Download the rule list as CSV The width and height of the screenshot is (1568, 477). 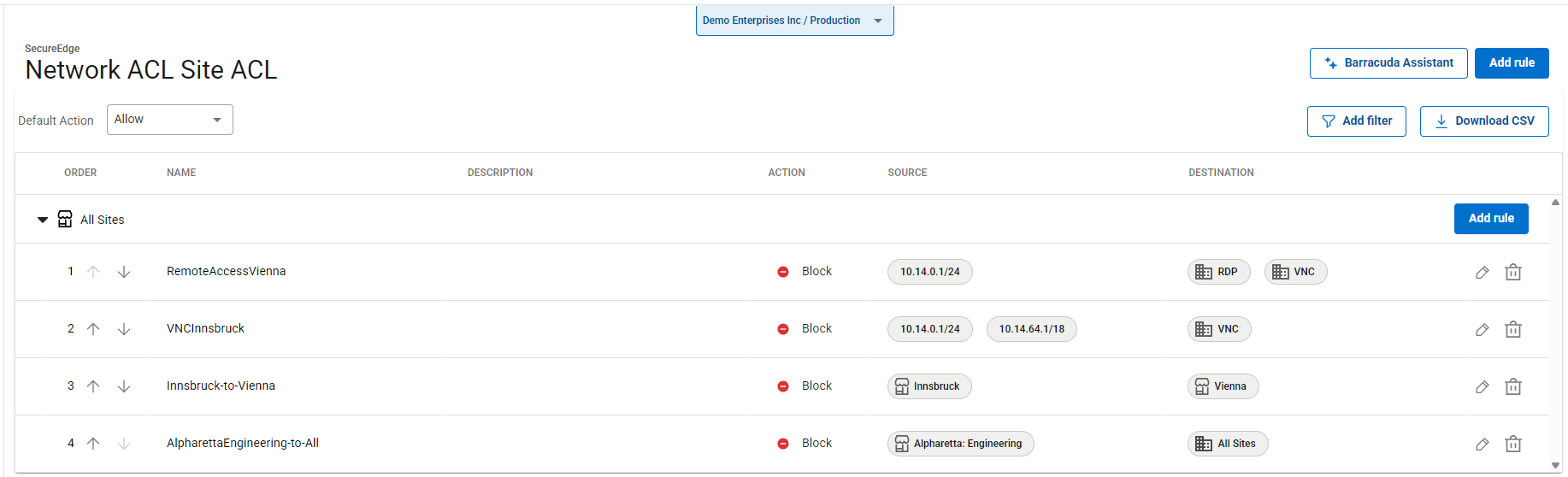click(x=1483, y=121)
